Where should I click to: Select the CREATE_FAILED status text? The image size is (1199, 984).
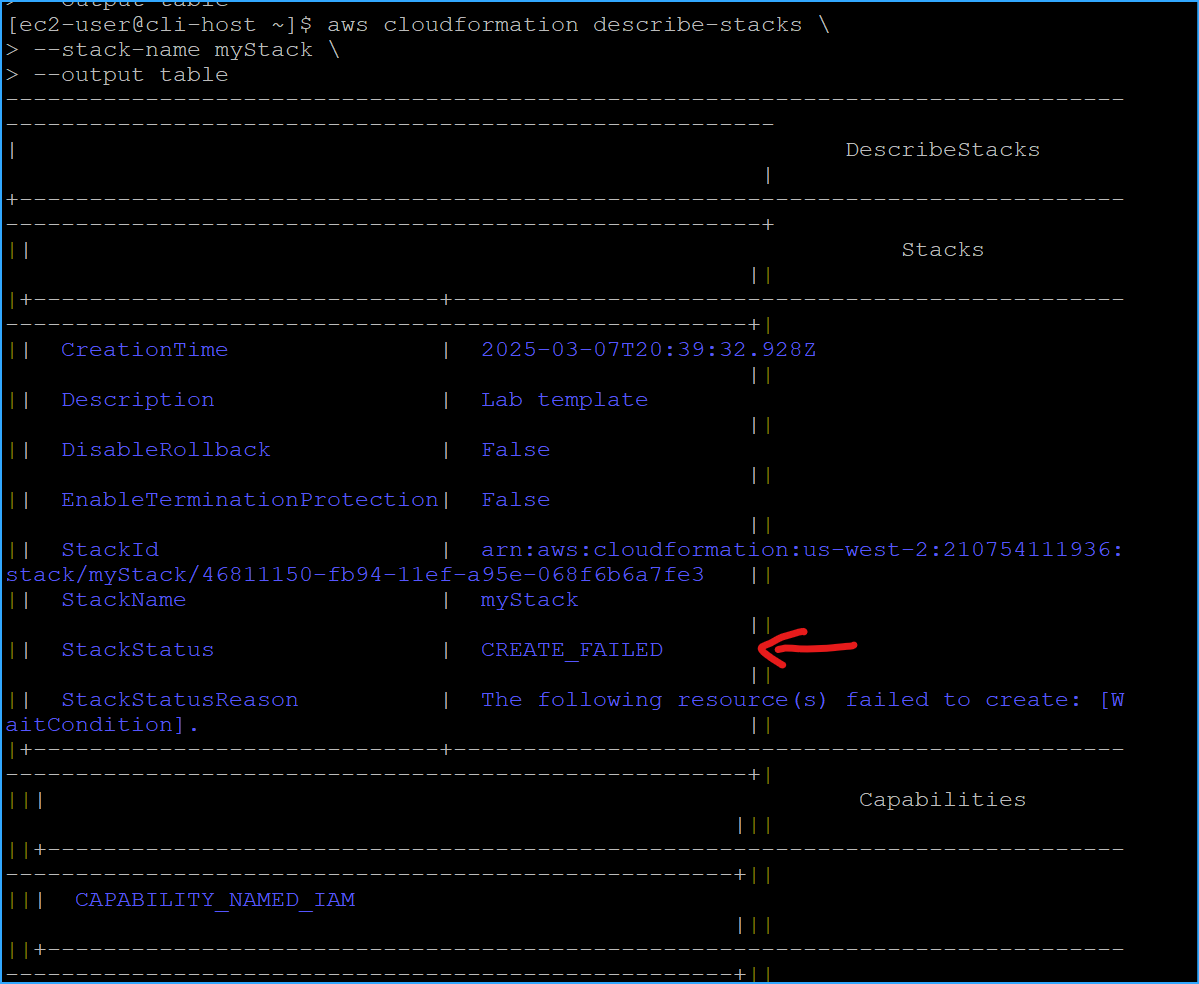point(571,649)
